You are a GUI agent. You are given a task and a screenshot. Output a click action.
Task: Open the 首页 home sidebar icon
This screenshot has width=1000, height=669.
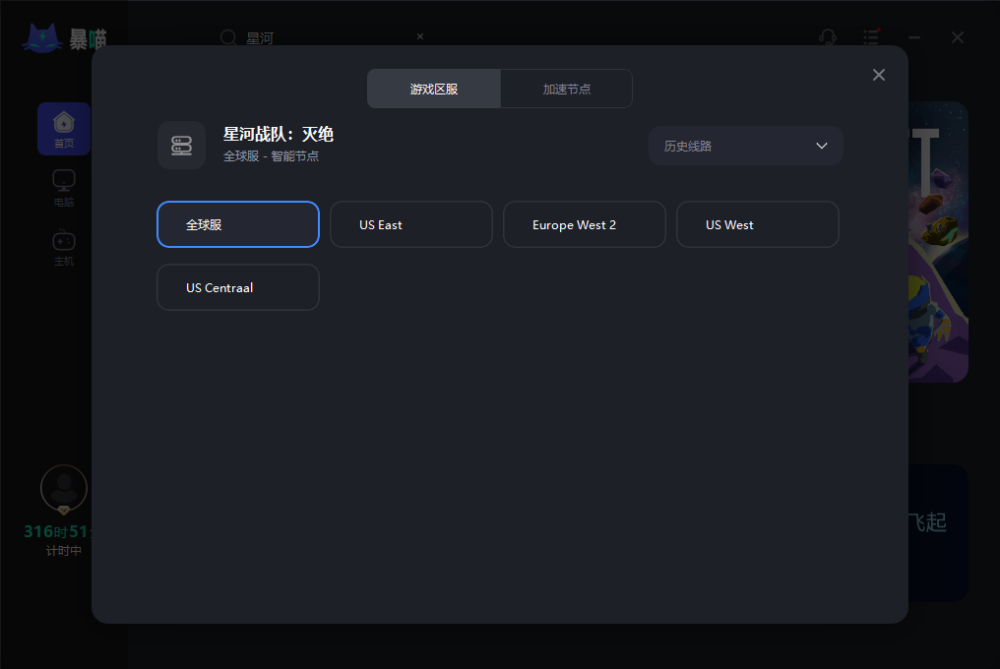pyautogui.click(x=64, y=129)
